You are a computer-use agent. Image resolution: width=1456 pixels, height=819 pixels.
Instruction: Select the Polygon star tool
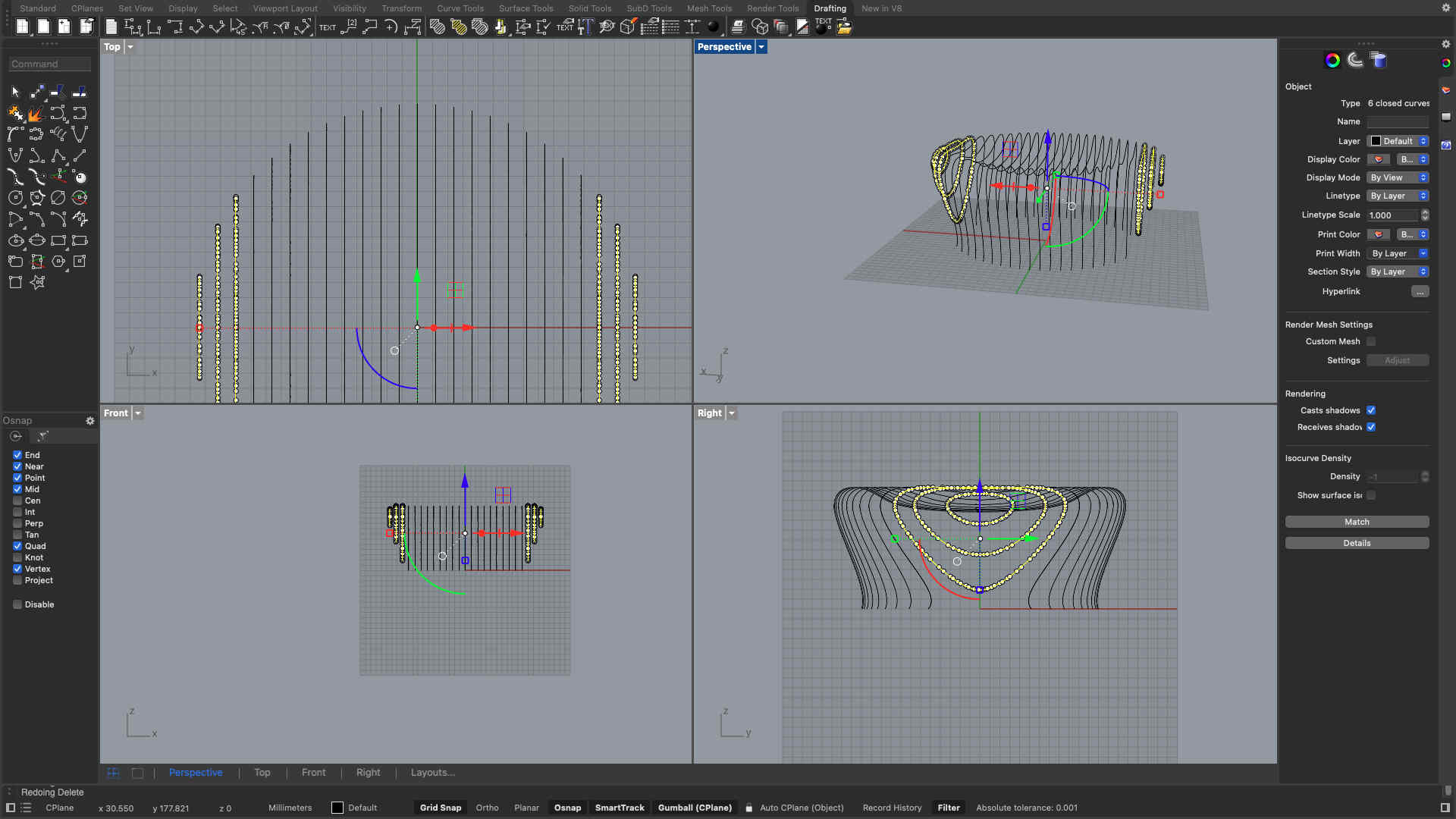click(37, 282)
